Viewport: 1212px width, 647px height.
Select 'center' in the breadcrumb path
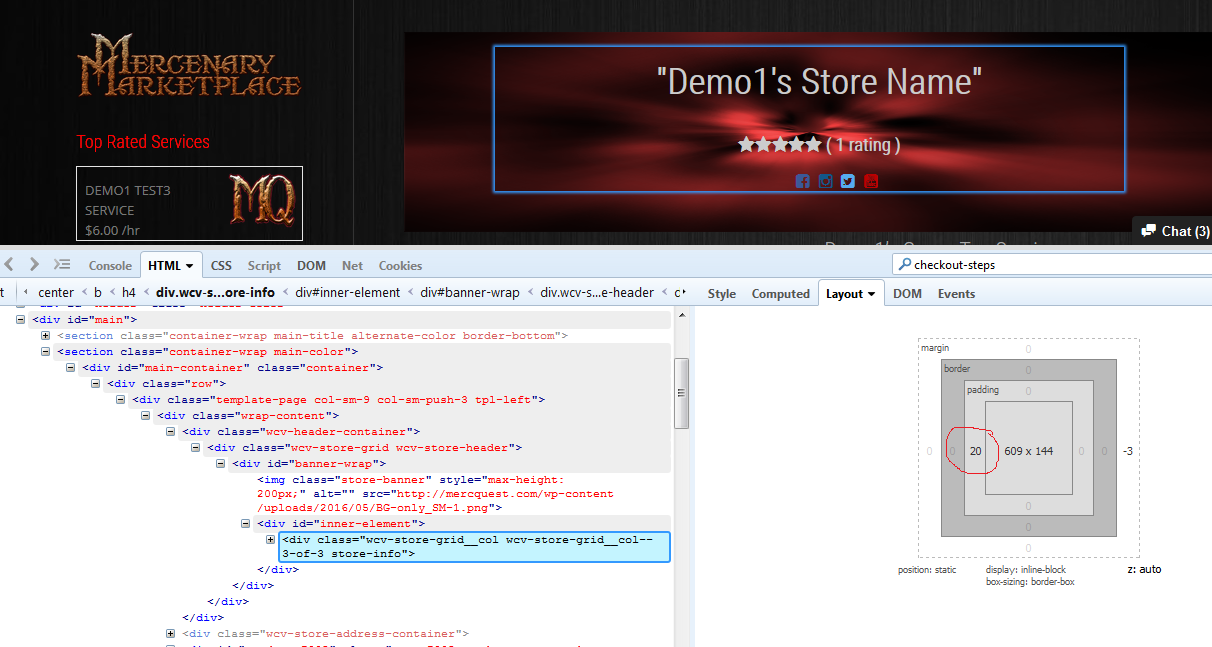56,292
